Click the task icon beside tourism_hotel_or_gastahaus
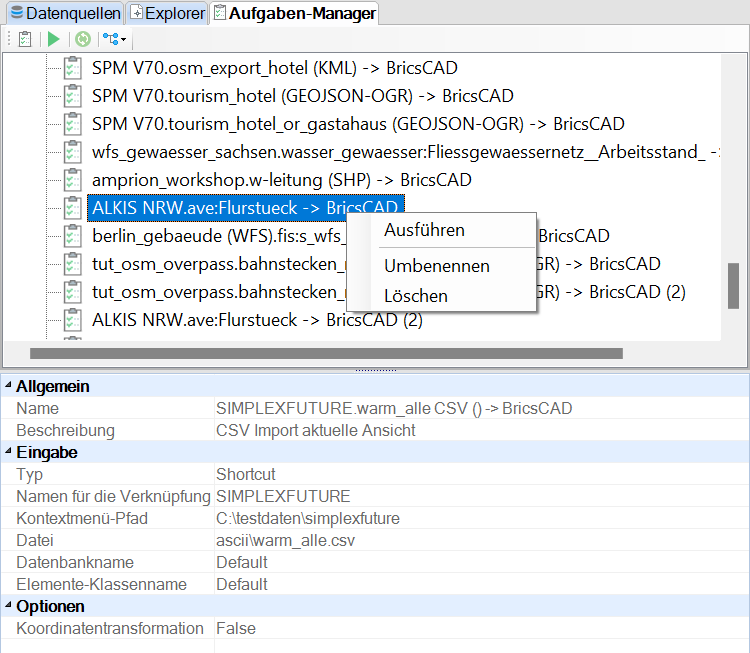 (x=73, y=123)
